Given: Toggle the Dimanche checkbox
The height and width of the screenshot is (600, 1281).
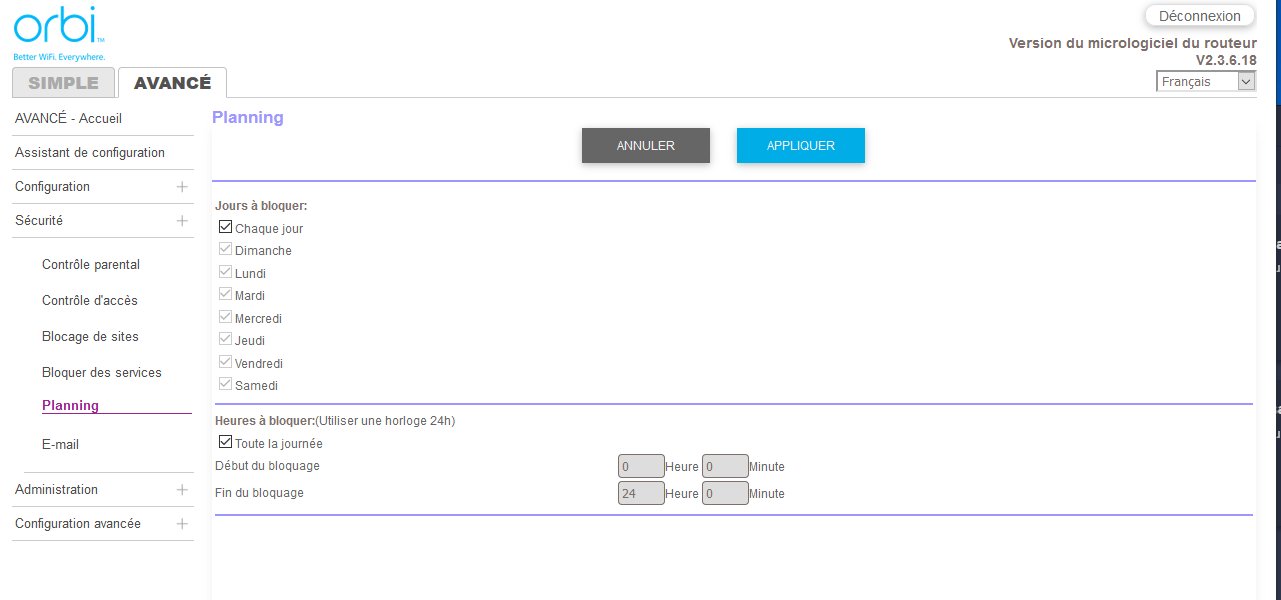Looking at the screenshot, I should [x=225, y=250].
